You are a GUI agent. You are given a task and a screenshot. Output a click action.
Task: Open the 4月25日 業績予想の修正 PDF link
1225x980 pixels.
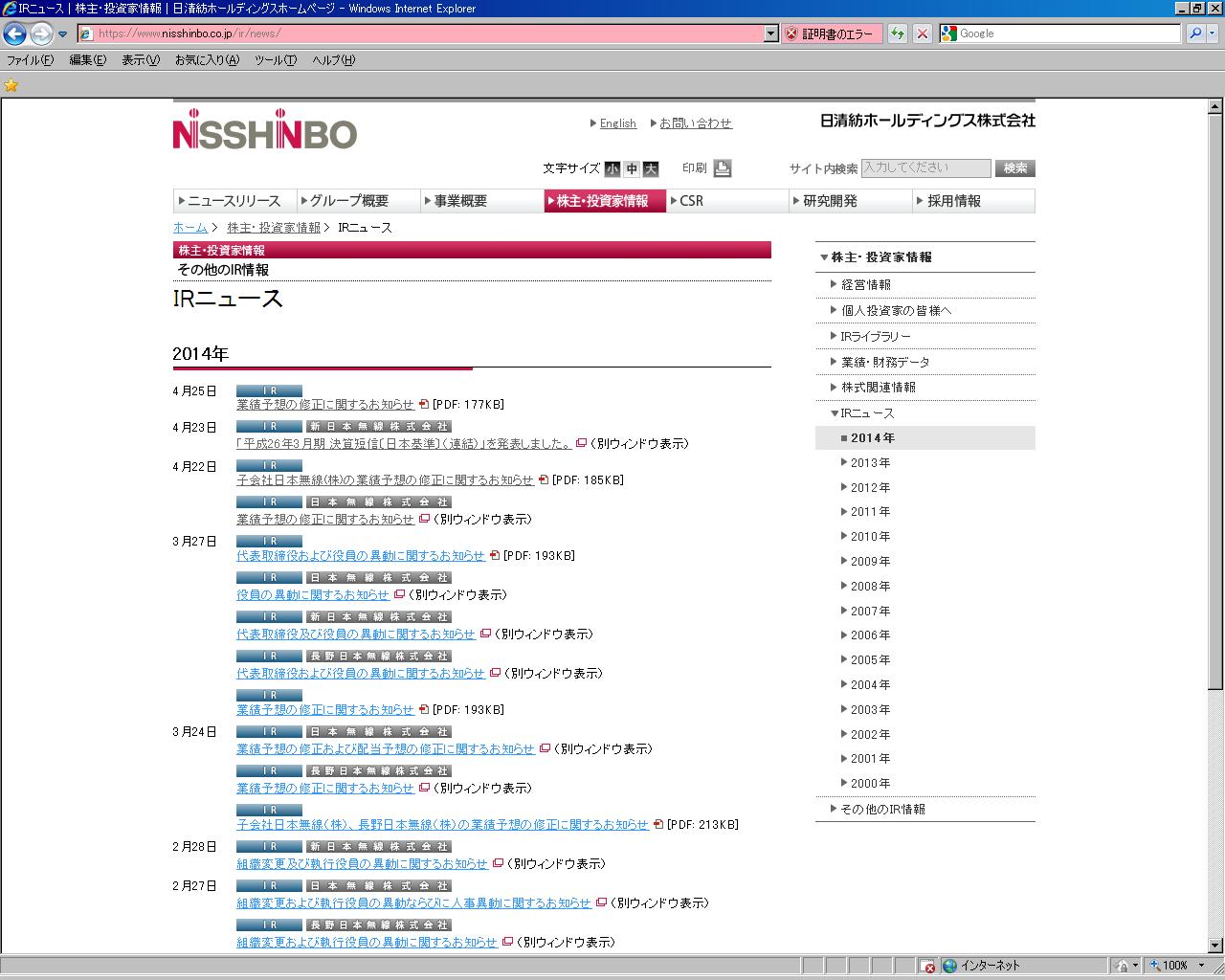point(325,405)
